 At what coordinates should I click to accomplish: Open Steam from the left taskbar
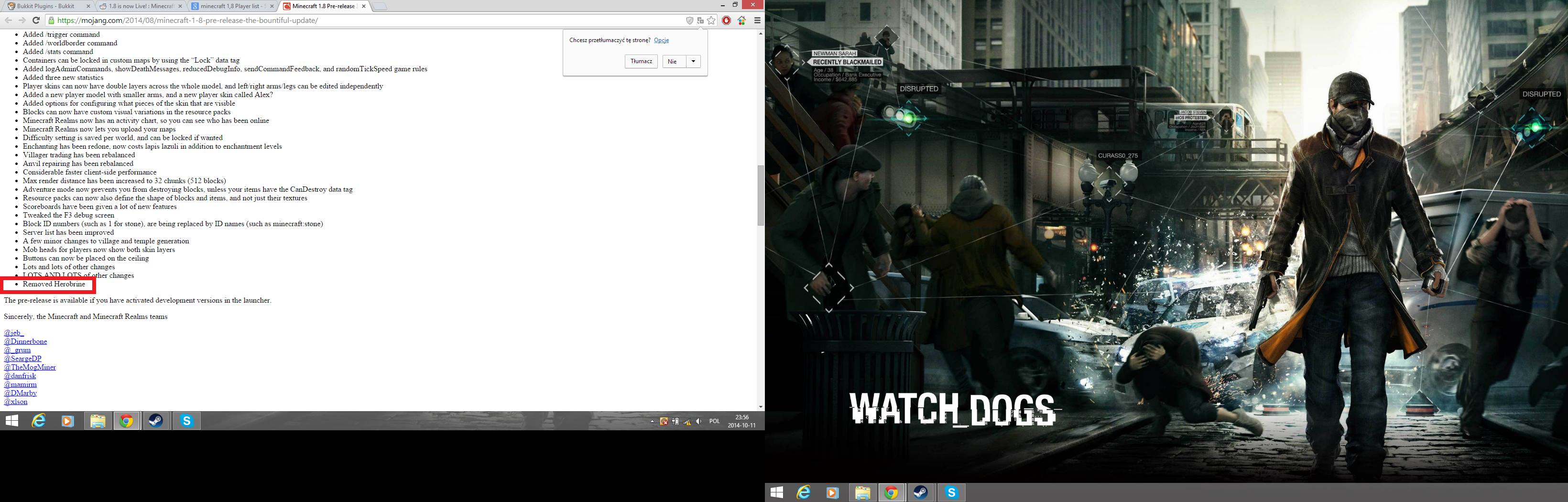coord(156,420)
